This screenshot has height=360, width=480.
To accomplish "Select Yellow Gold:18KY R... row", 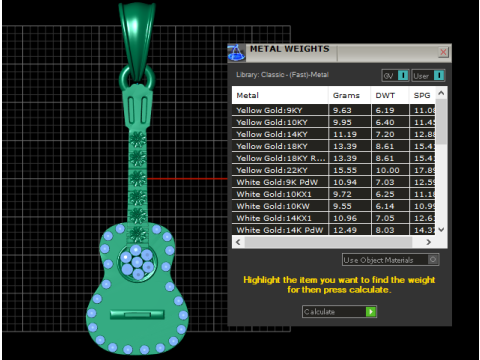I will point(334,158).
